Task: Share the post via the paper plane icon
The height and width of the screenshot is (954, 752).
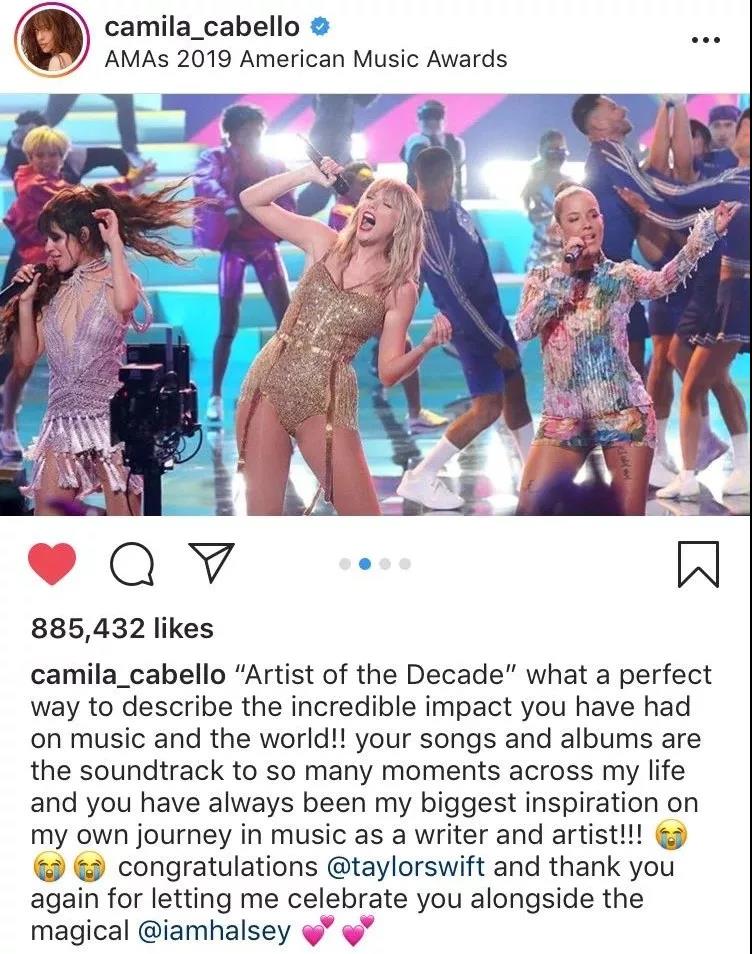Action: [212, 562]
